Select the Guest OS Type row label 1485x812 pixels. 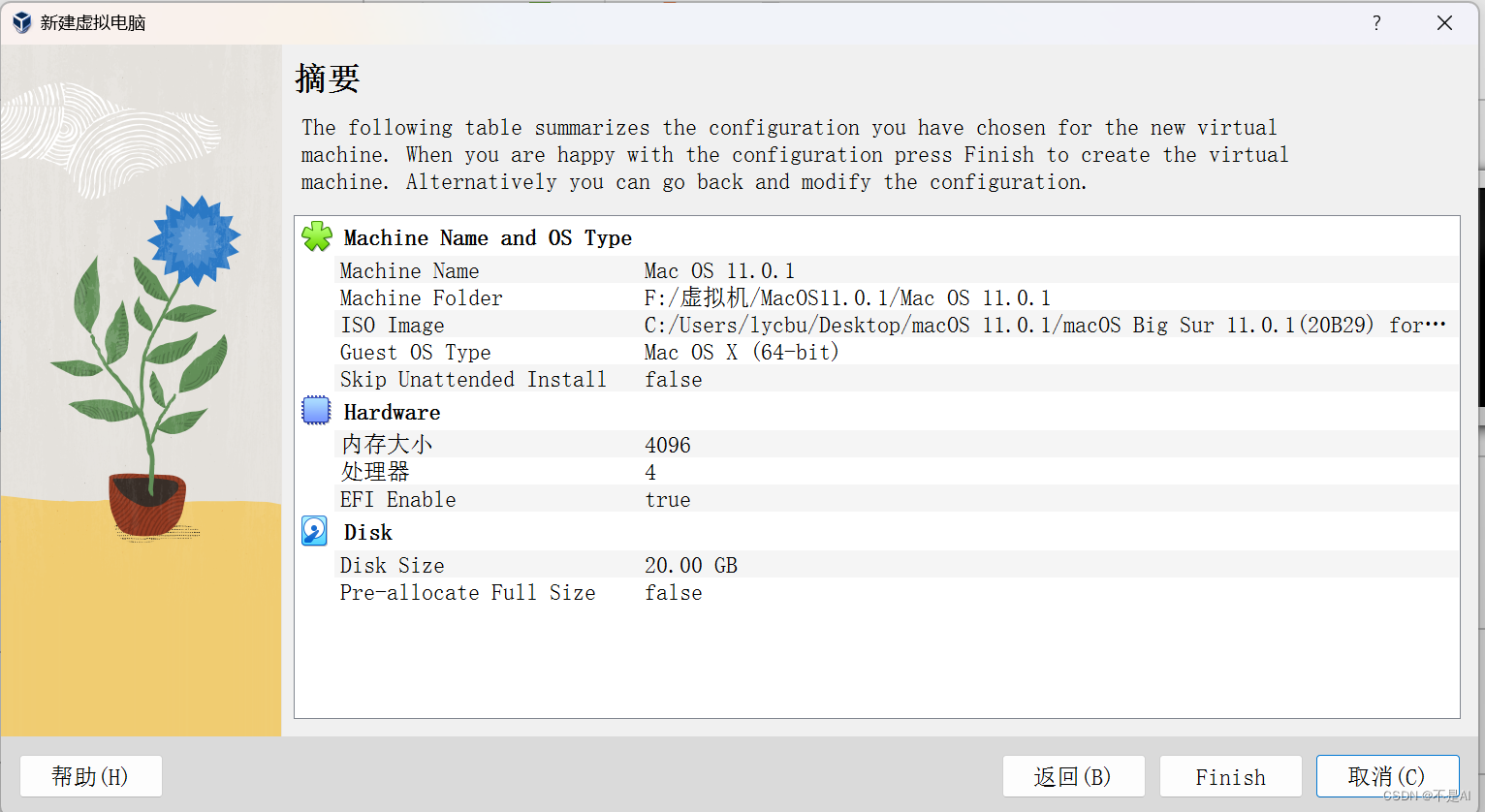pos(415,353)
